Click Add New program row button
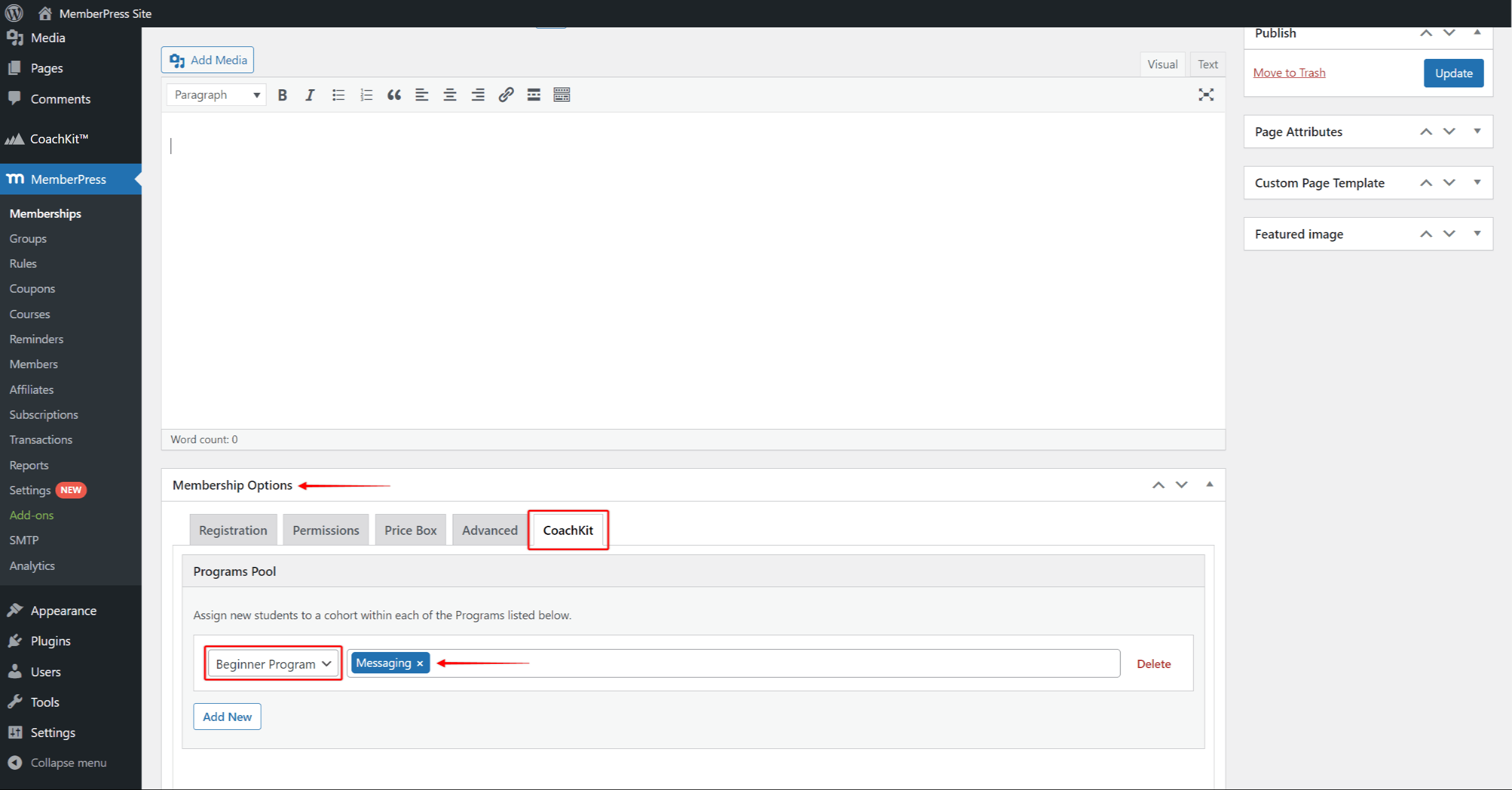Viewport: 1512px width, 790px height. [x=227, y=716]
